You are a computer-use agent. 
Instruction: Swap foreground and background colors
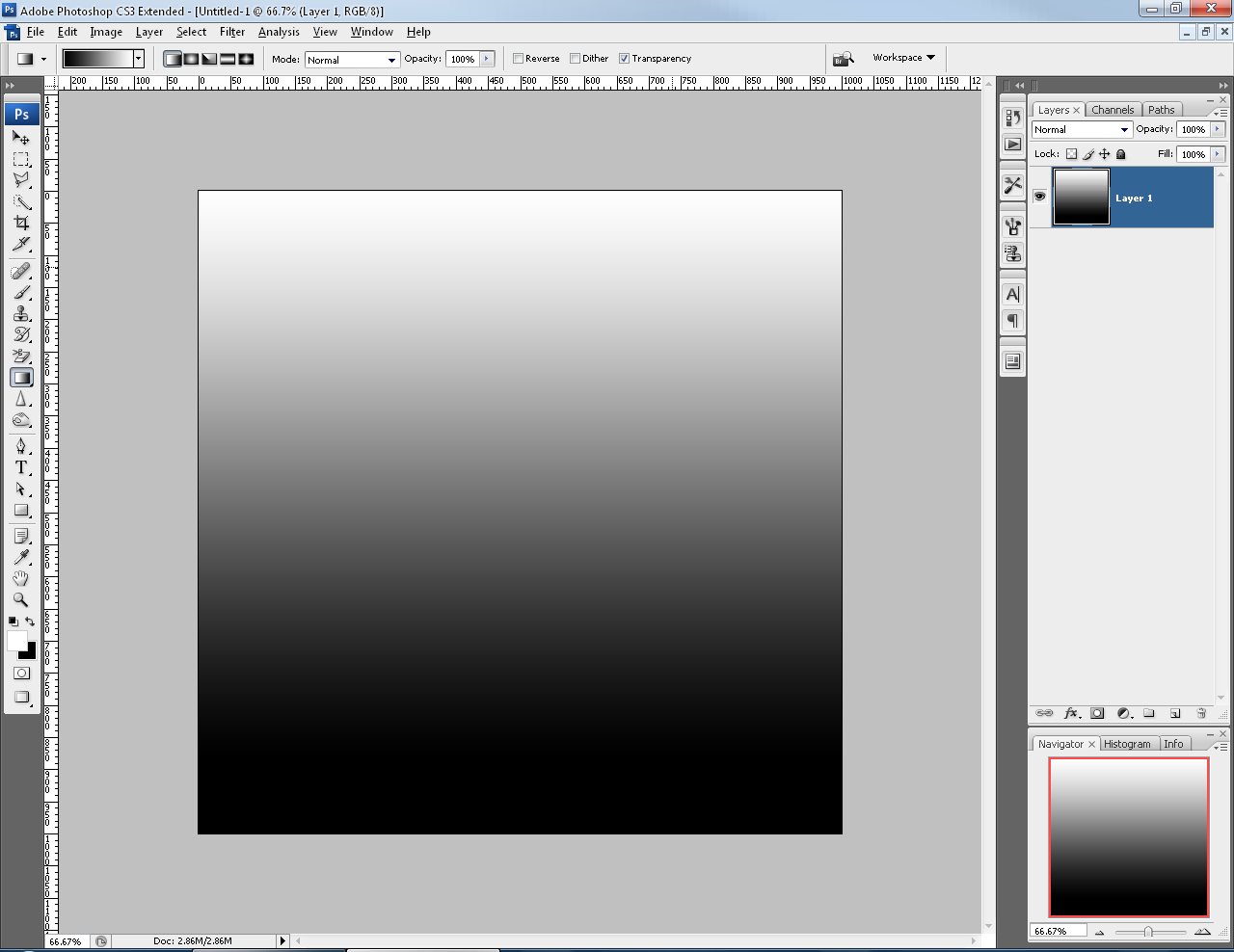click(x=30, y=621)
